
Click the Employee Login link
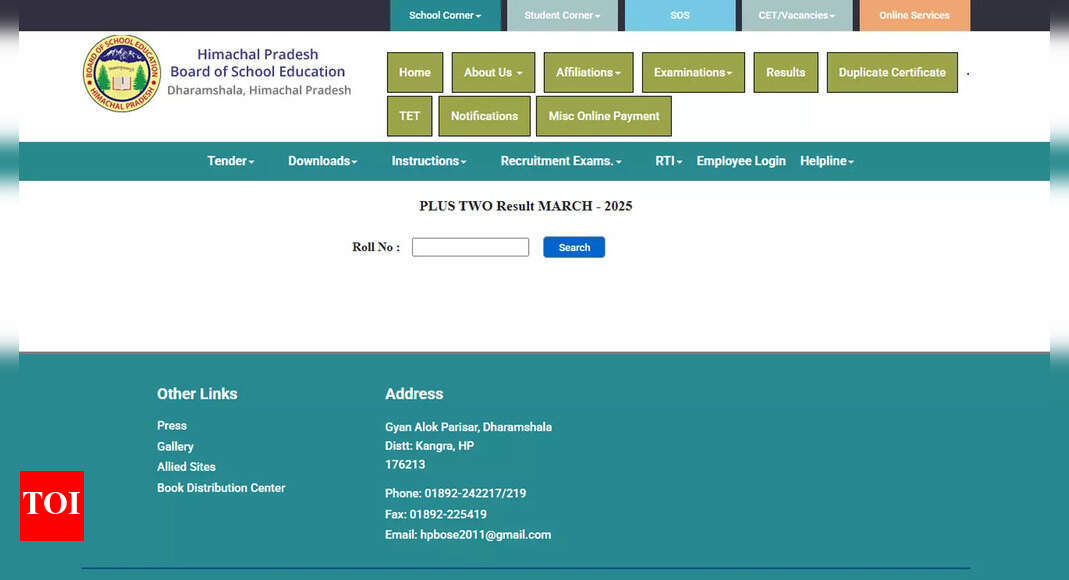(x=740, y=161)
